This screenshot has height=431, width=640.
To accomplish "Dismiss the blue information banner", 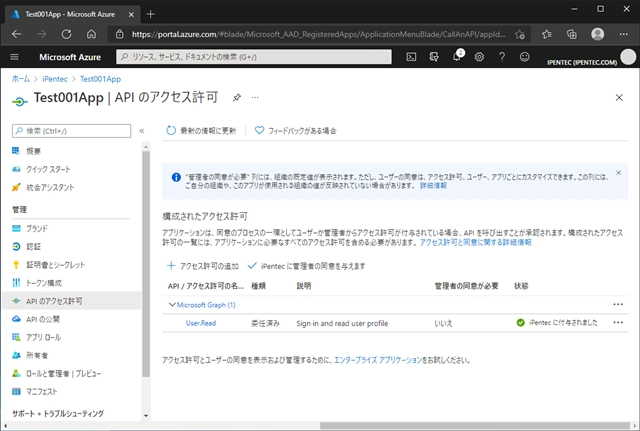I will tap(619, 173).
